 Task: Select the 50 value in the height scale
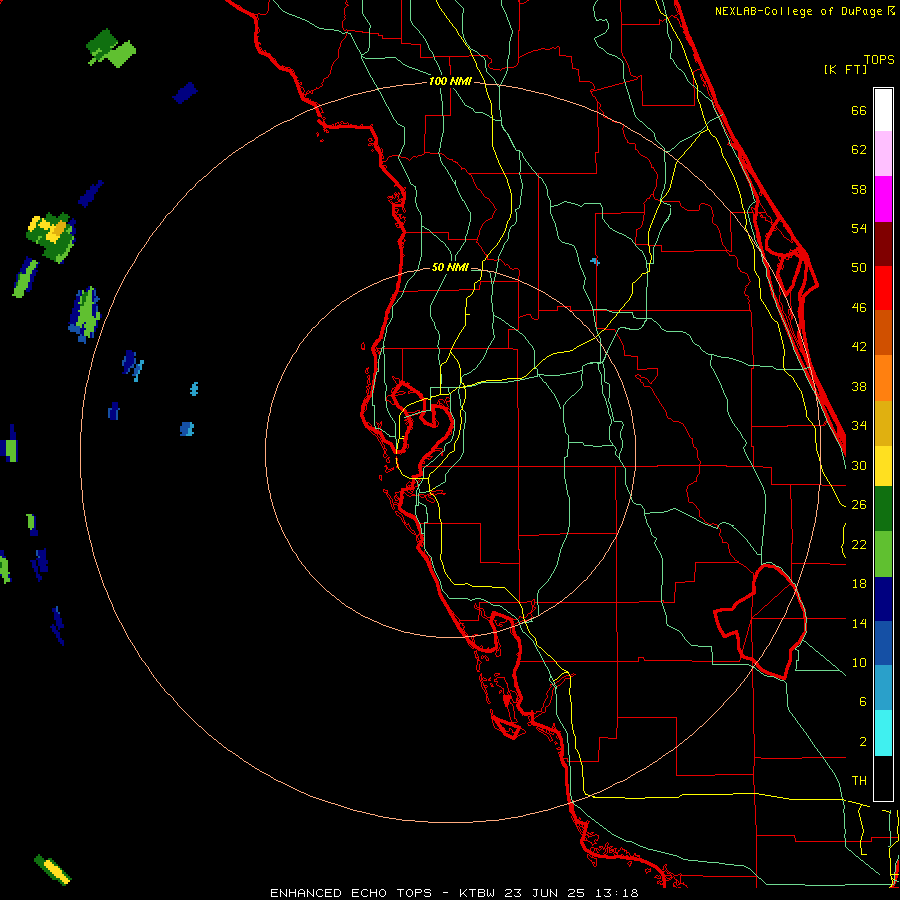[859, 267]
